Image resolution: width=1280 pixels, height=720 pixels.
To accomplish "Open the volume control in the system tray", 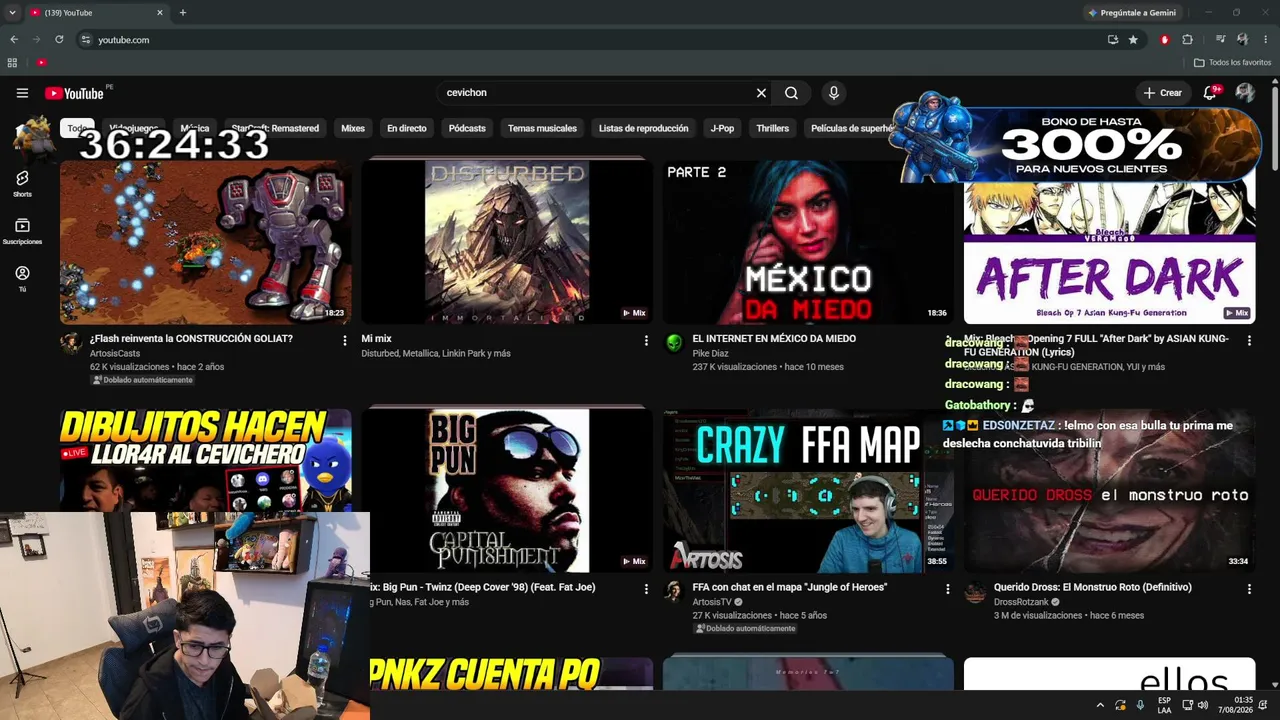I will click(1202, 705).
